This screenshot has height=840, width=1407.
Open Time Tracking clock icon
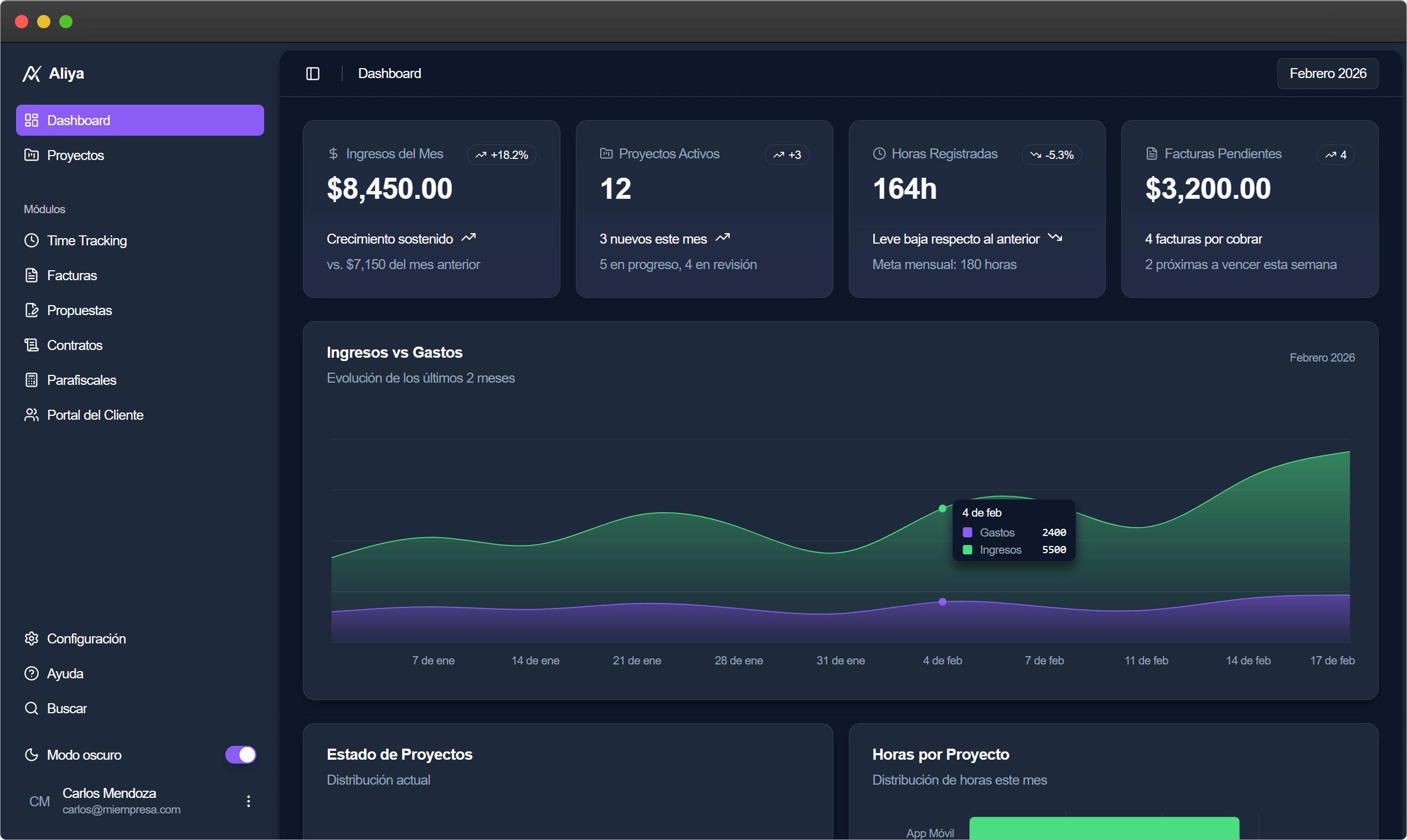coord(32,240)
